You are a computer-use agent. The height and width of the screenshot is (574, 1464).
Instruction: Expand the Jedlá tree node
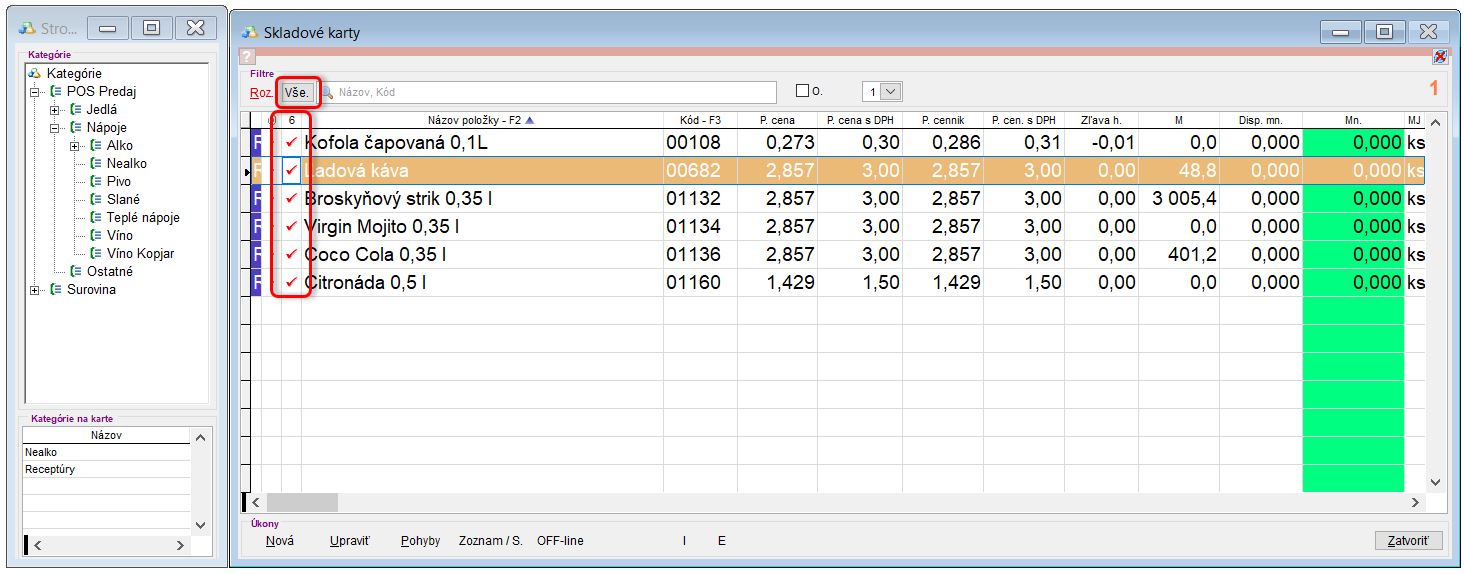pyautogui.click(x=54, y=109)
